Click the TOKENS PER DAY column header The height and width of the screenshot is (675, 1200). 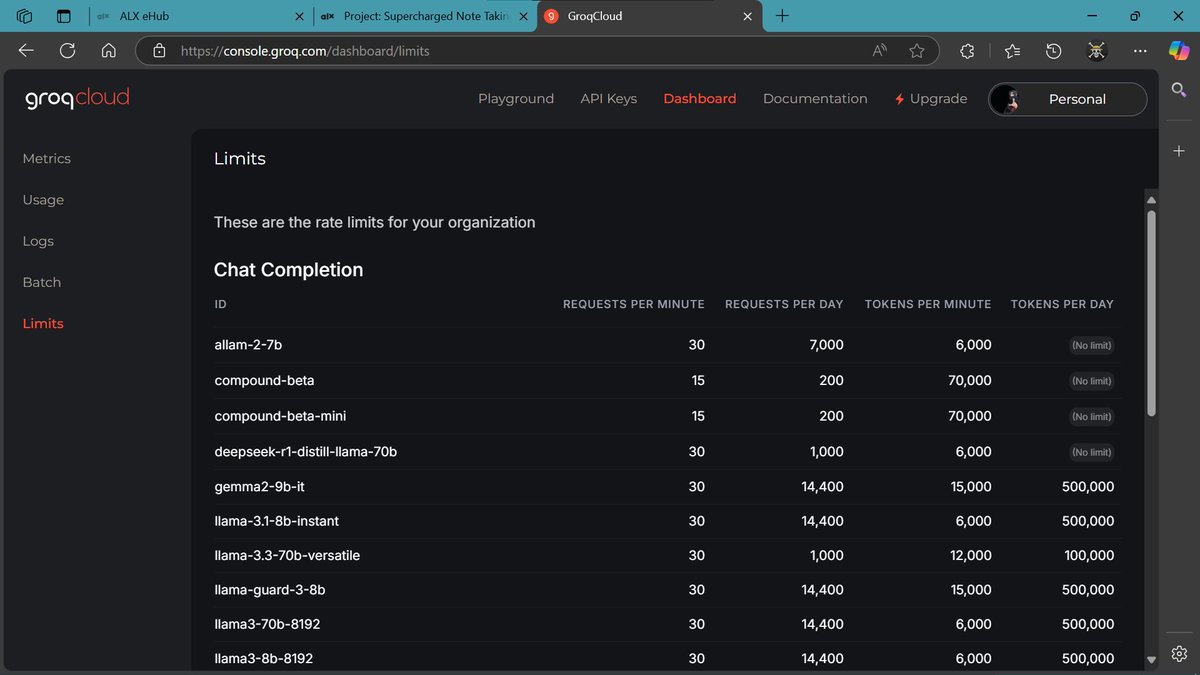1062,304
